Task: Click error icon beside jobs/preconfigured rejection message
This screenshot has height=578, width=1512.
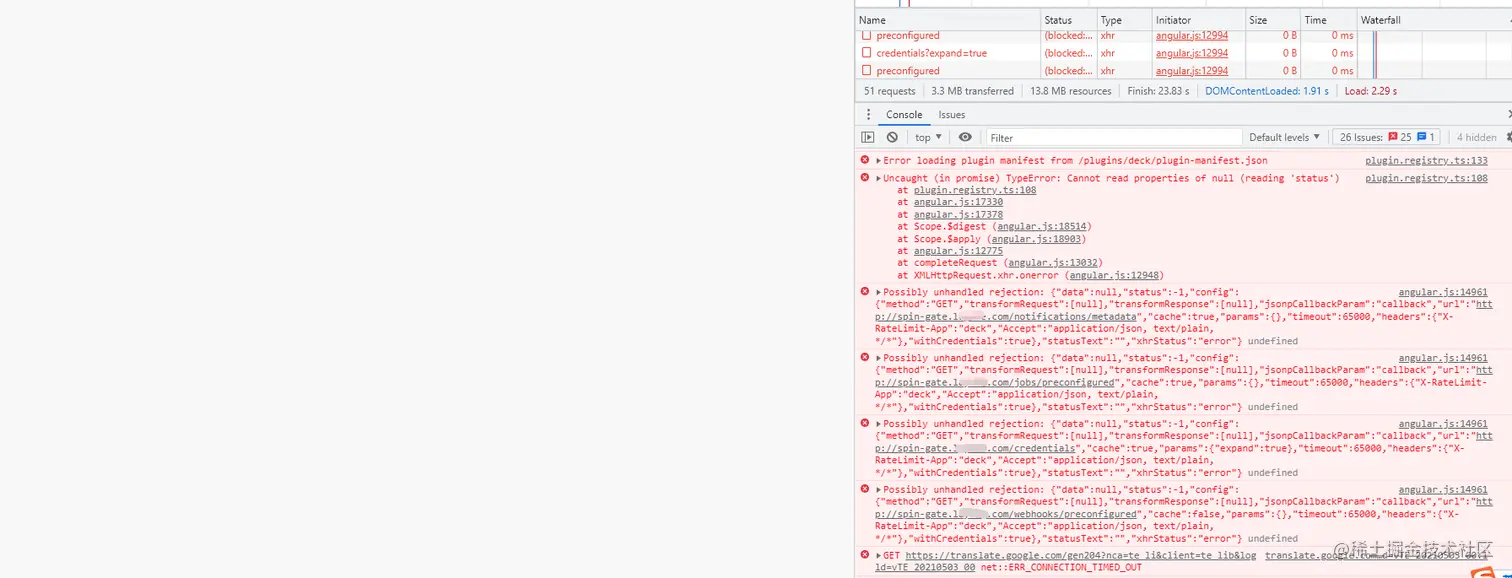Action: click(x=865, y=358)
